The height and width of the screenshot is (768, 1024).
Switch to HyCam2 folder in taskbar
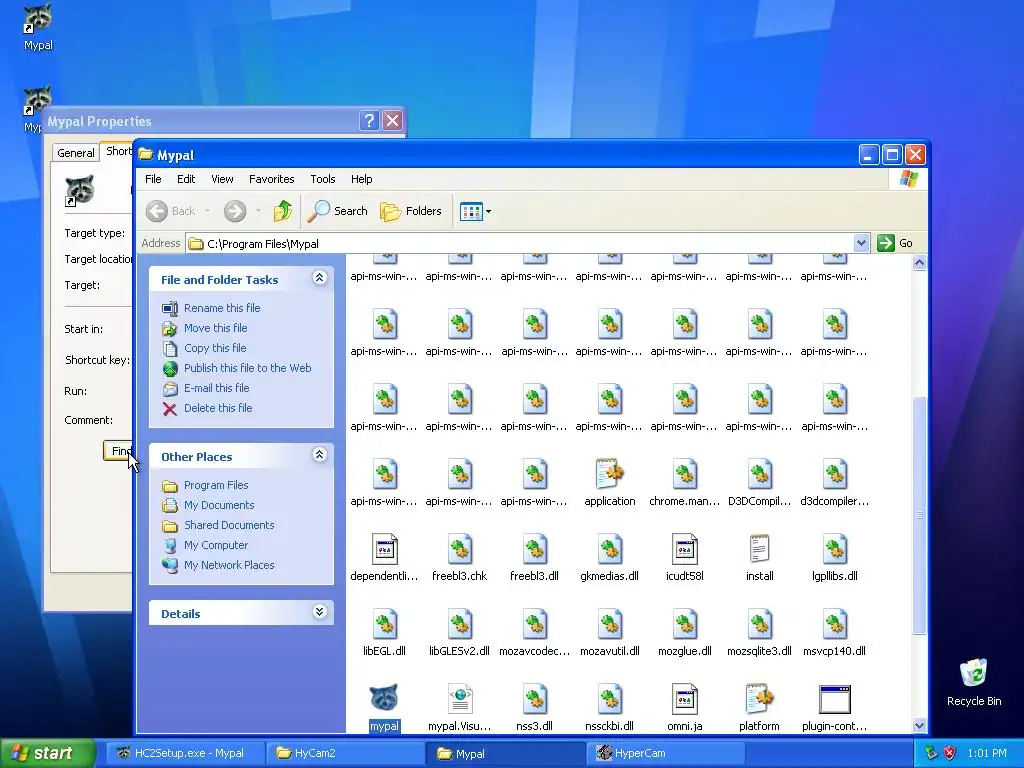[345, 753]
